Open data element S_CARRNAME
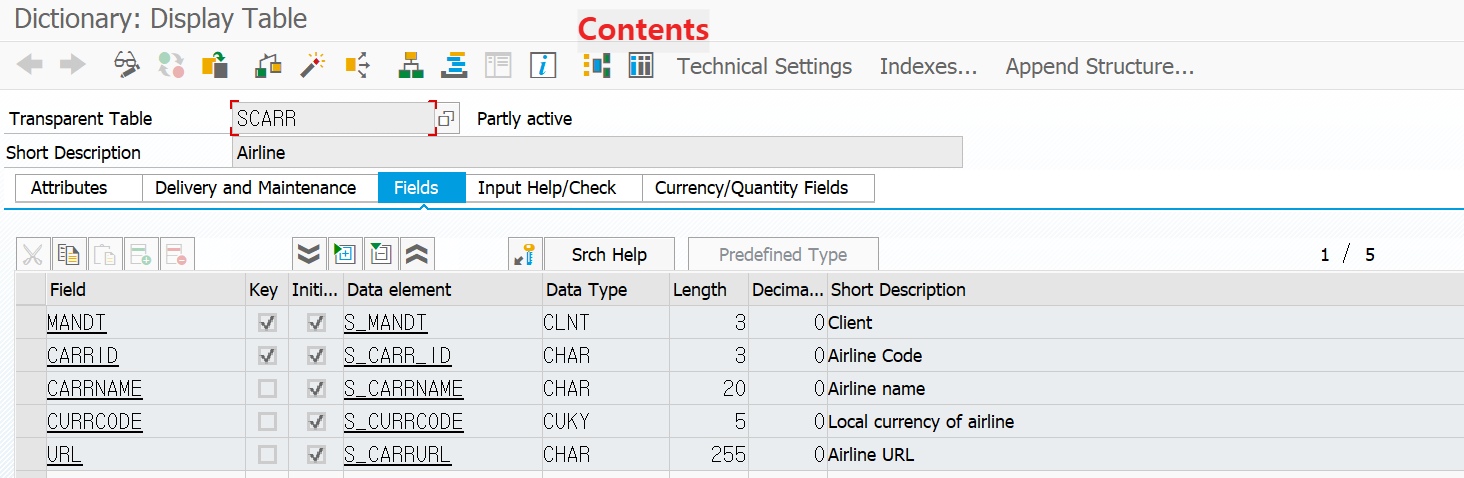The height and width of the screenshot is (478, 1464). point(403,389)
